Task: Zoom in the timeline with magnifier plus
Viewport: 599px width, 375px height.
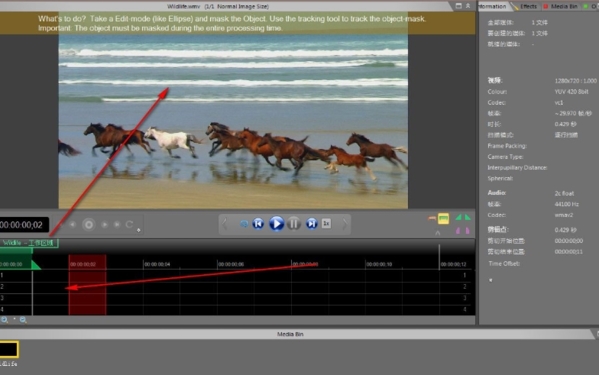Action: coord(4,320)
